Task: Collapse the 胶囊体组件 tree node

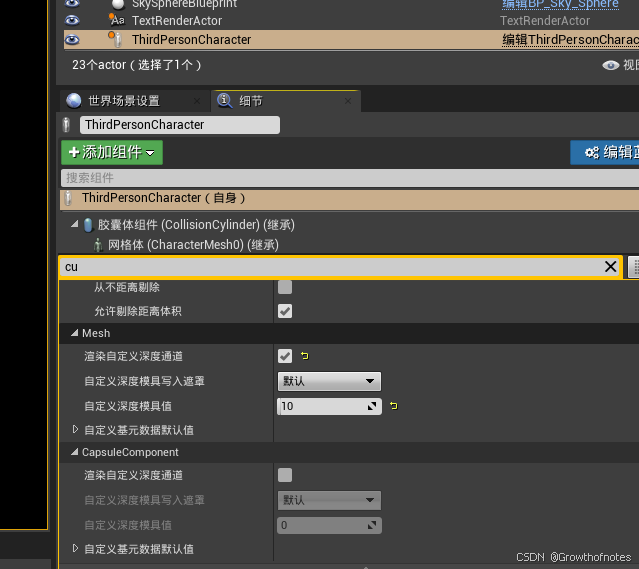Action: [x=75, y=224]
